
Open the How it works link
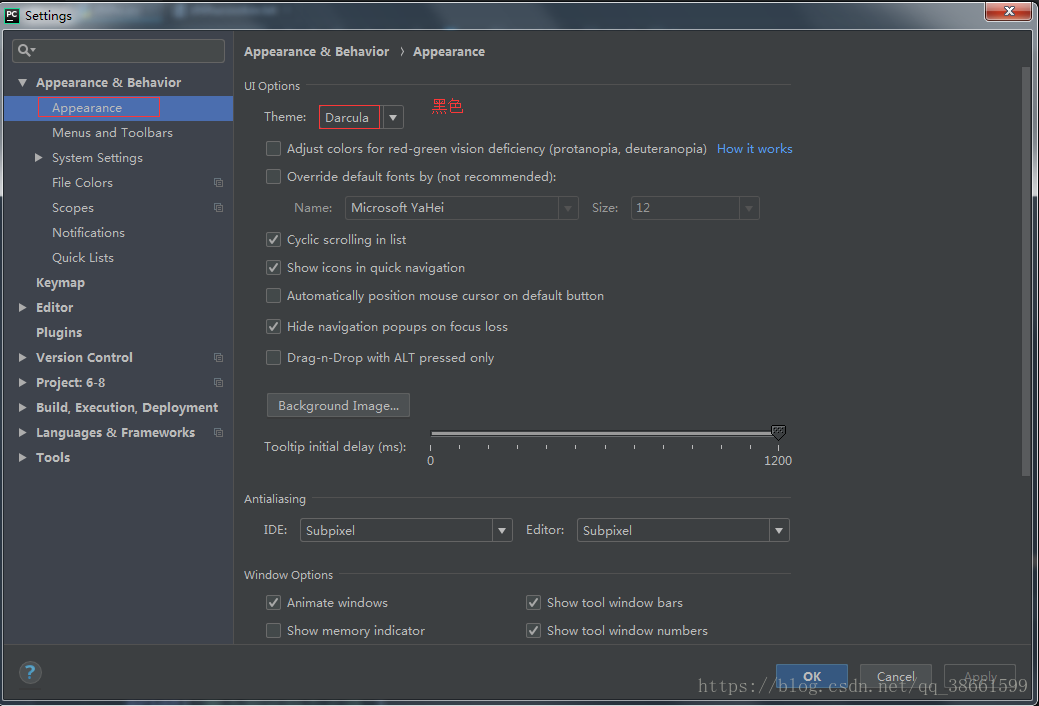point(754,149)
